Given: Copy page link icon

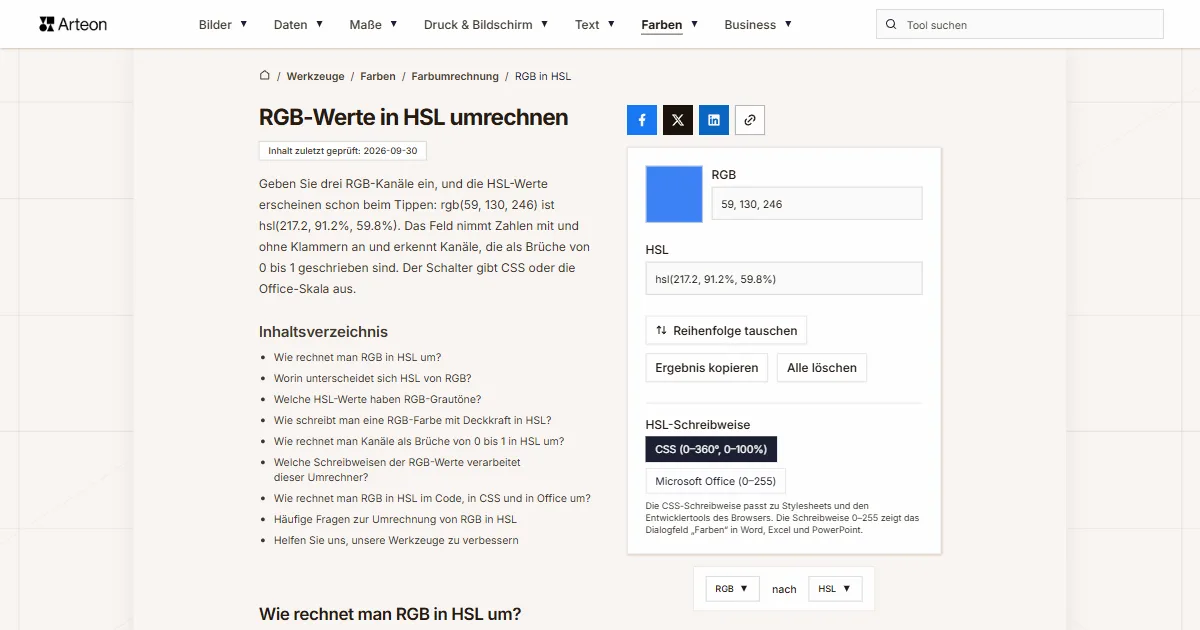Looking at the screenshot, I should tap(750, 120).
